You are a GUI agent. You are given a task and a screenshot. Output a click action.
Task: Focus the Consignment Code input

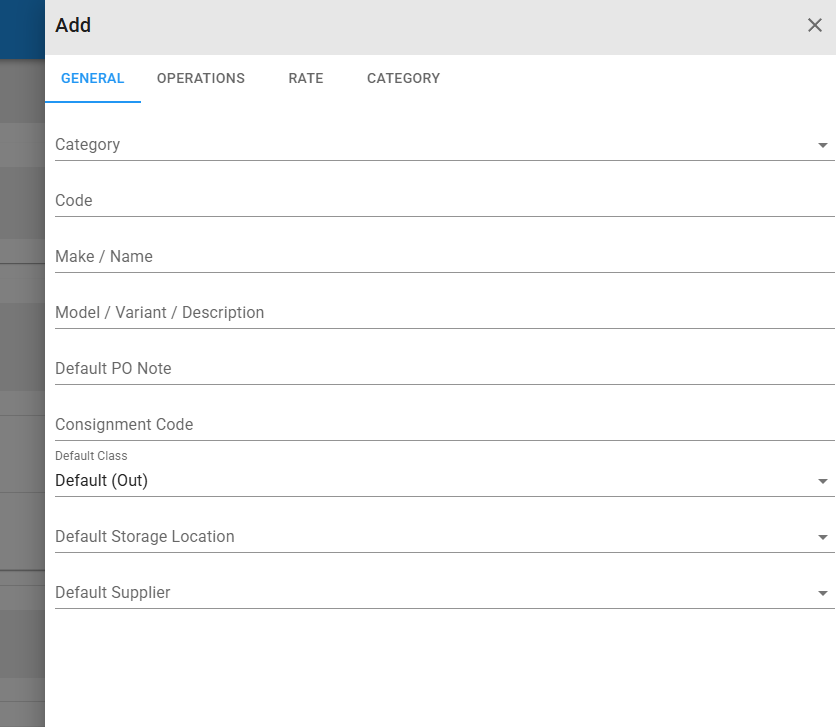pos(445,424)
